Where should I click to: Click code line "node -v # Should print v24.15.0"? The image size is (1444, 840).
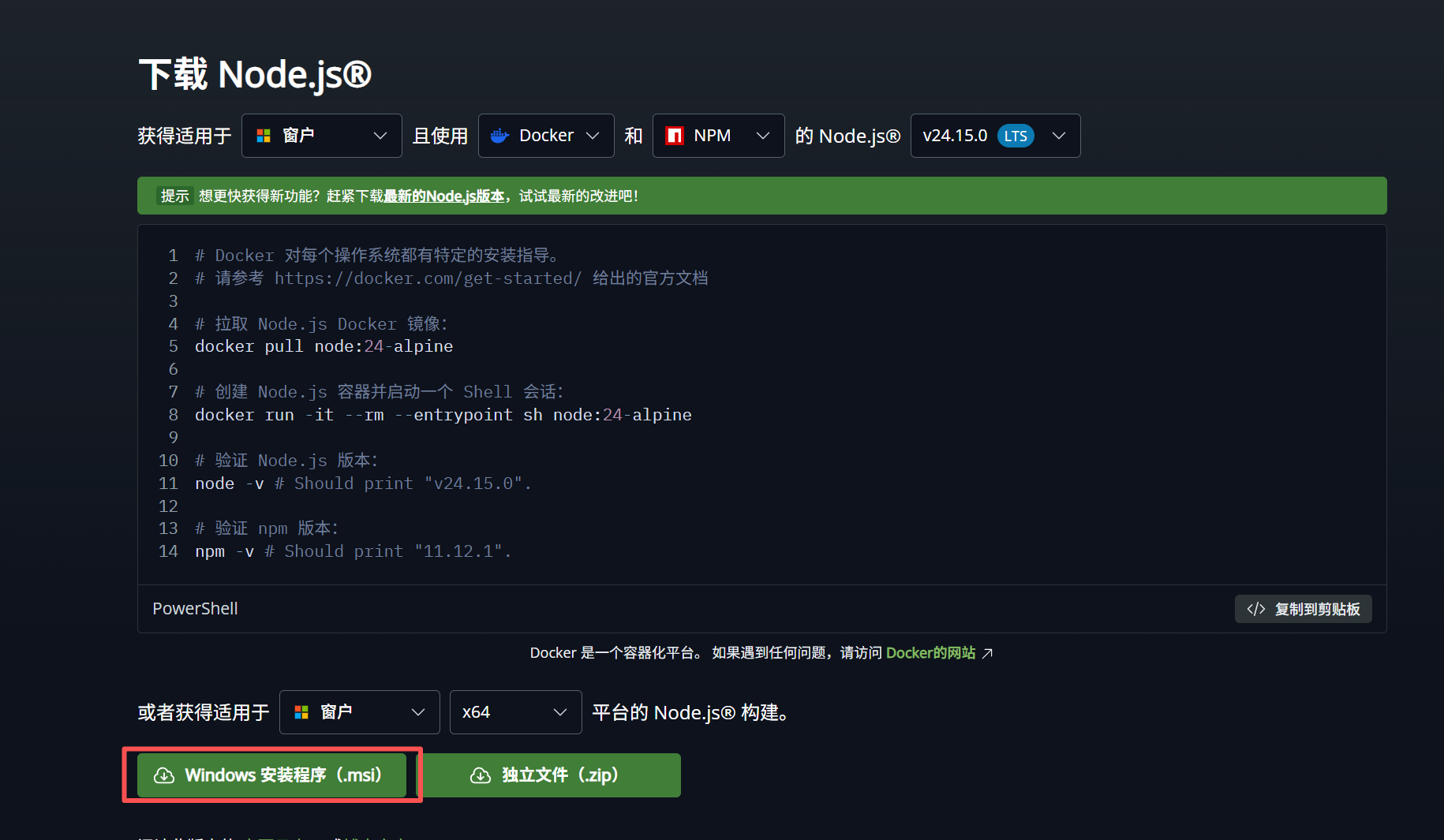coord(363,483)
